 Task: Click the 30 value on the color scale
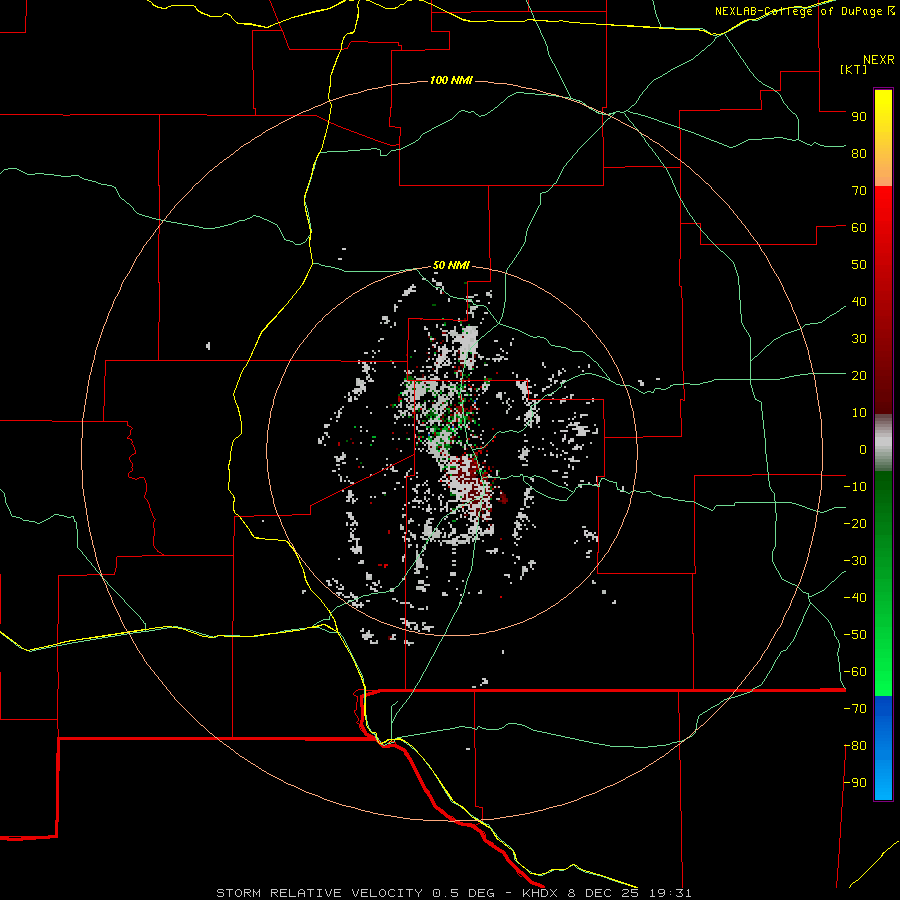pyautogui.click(x=859, y=339)
